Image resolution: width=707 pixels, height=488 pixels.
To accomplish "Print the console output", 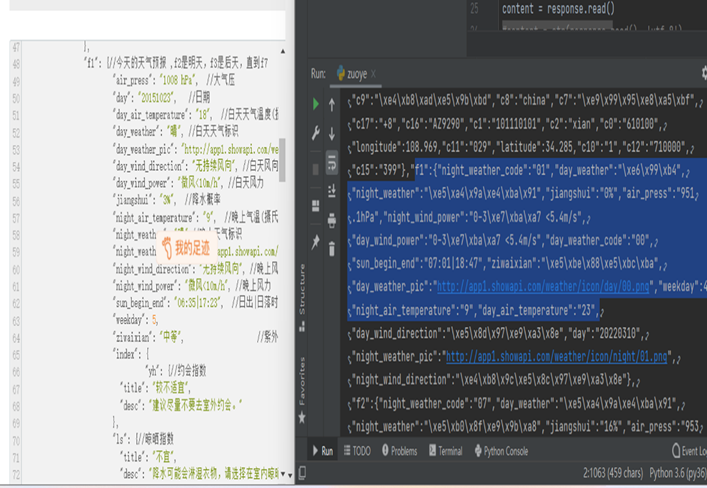I will click(x=332, y=220).
